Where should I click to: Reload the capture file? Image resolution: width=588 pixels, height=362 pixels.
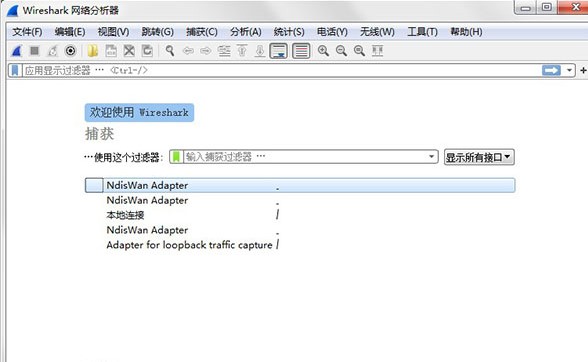(x=147, y=51)
